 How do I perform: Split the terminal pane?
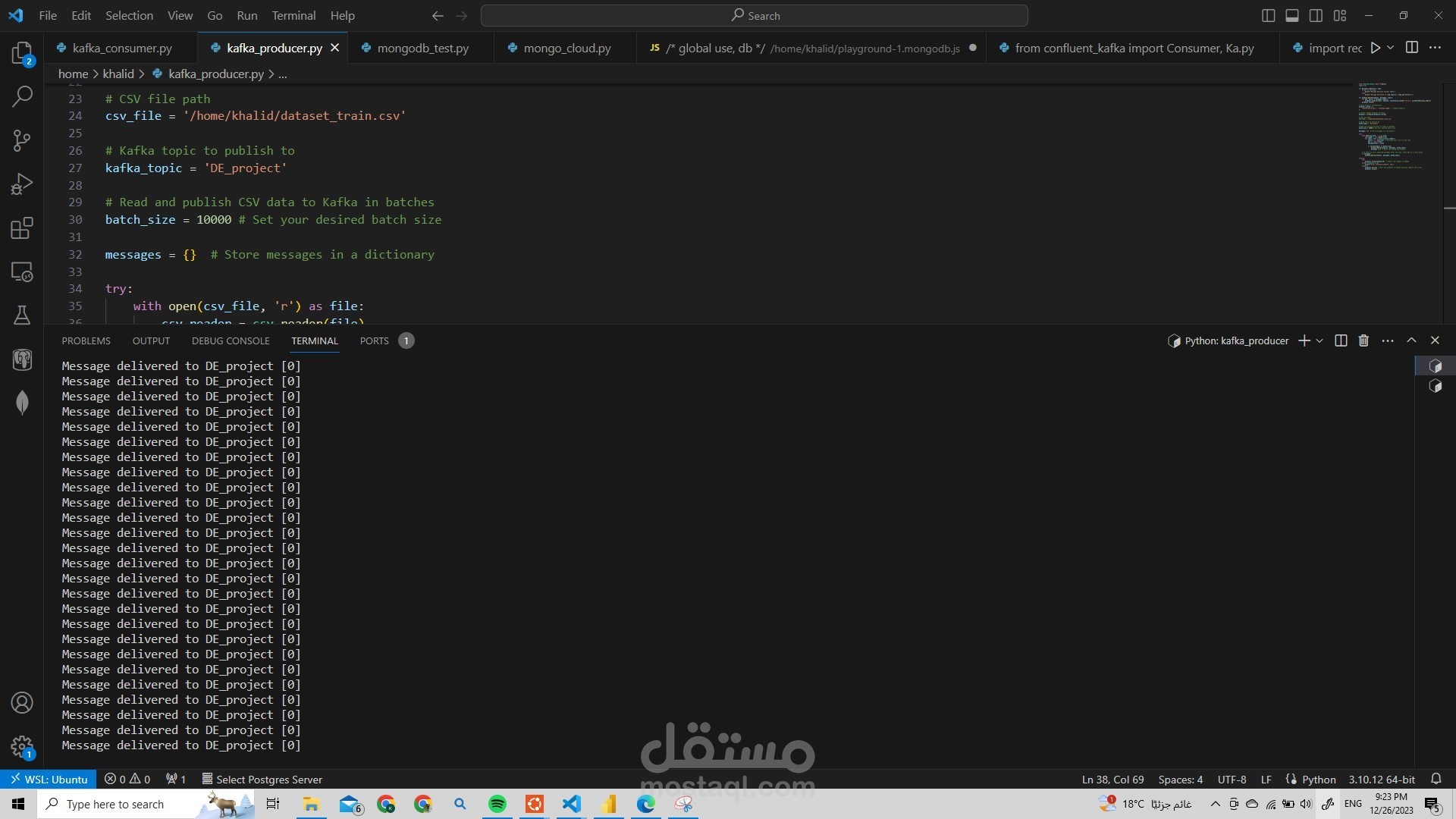tap(1341, 340)
